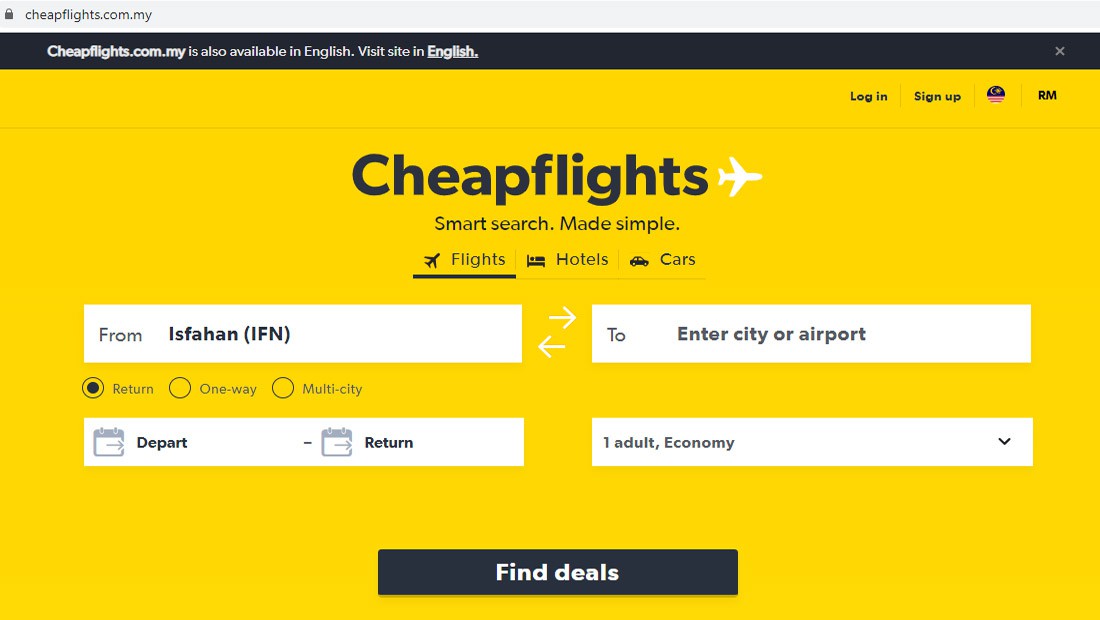
Task: Click the airplane in the Cheapflights logo
Action: point(740,175)
